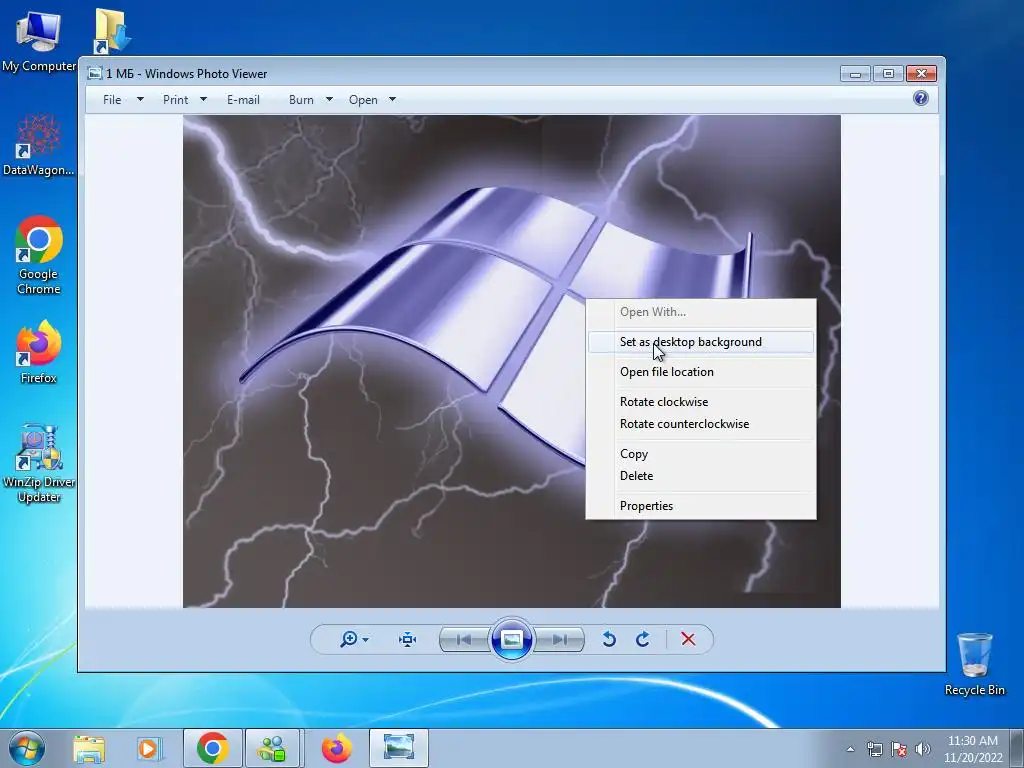This screenshot has width=1024, height=768.
Task: Click the network tray icon
Action: [x=874, y=749]
